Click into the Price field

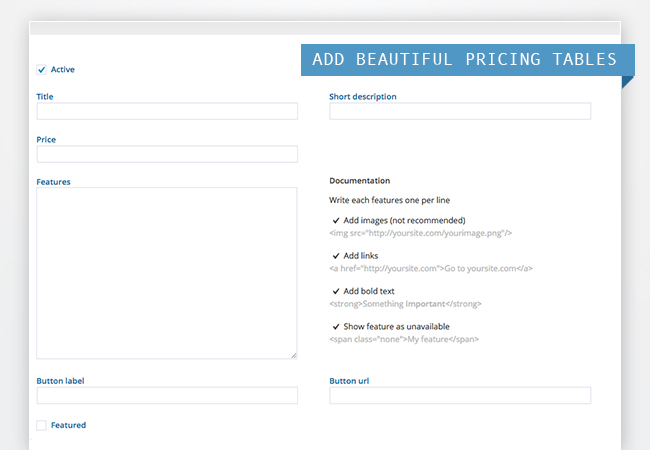click(x=167, y=154)
